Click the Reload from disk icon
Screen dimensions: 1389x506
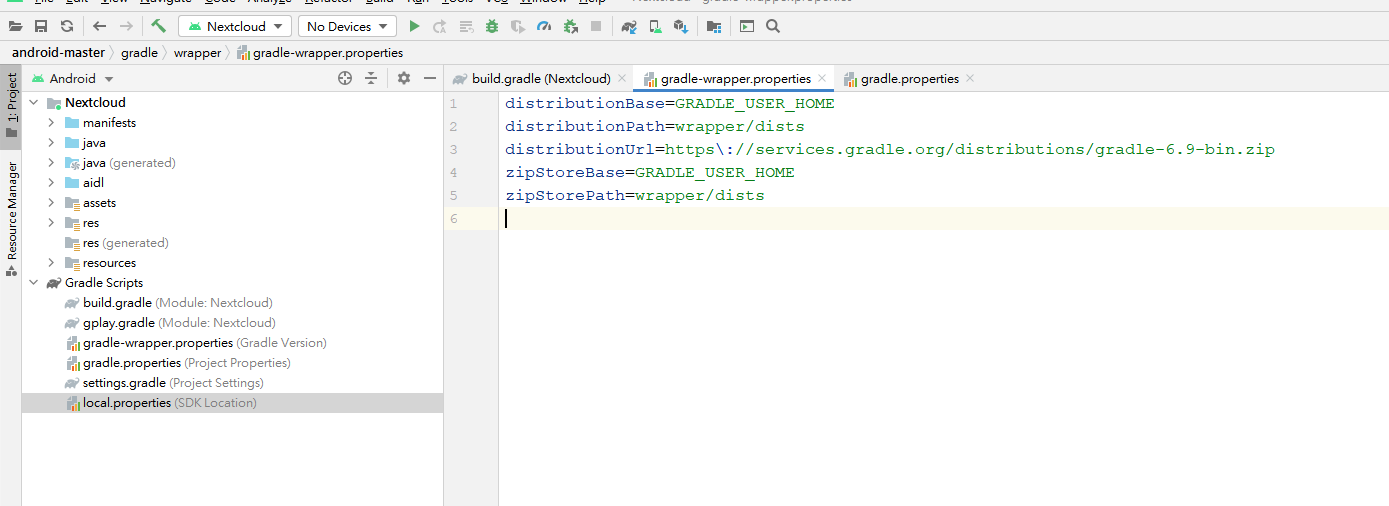point(66,27)
